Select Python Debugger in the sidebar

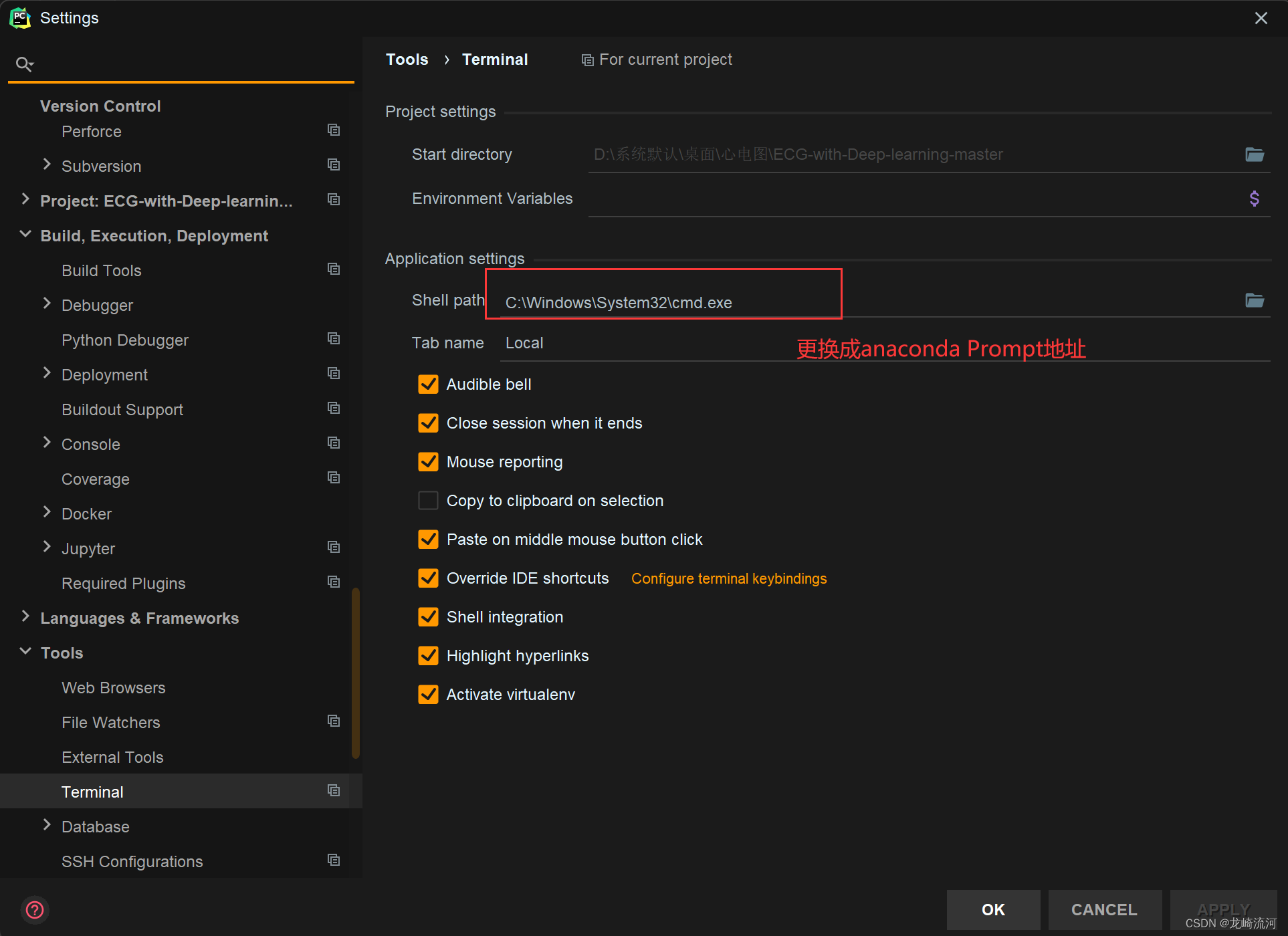point(125,340)
